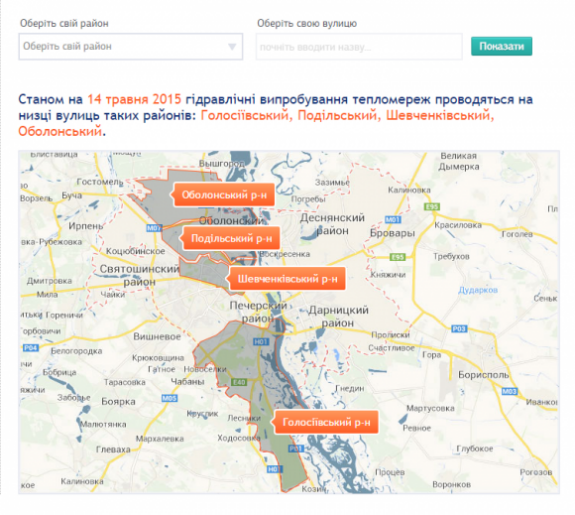The height and width of the screenshot is (515, 575).
Task: Click 'Белогородка' label on map
Action: click(76, 351)
